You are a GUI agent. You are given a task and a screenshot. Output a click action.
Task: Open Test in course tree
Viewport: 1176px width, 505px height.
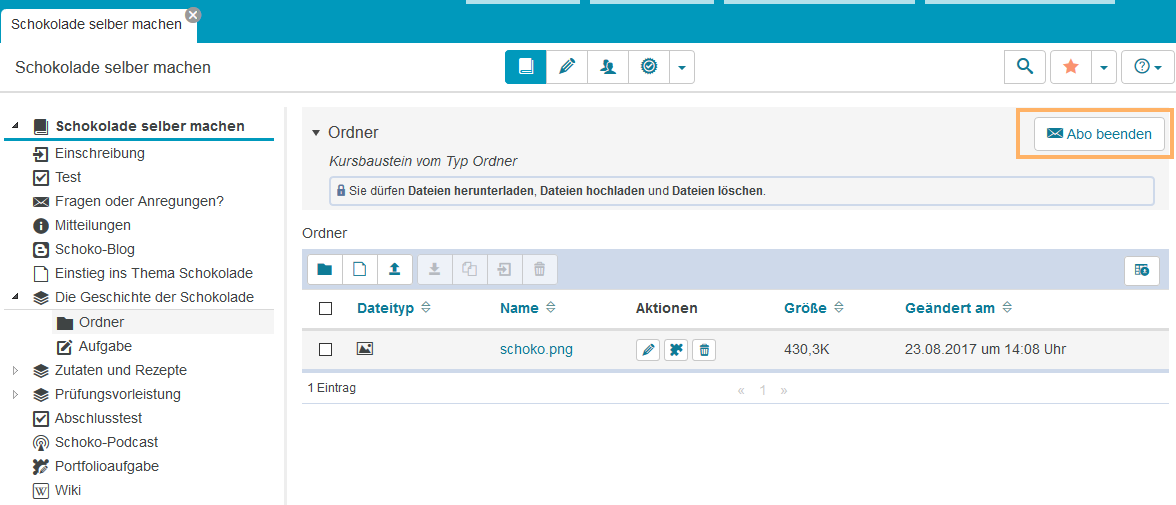tap(68, 178)
